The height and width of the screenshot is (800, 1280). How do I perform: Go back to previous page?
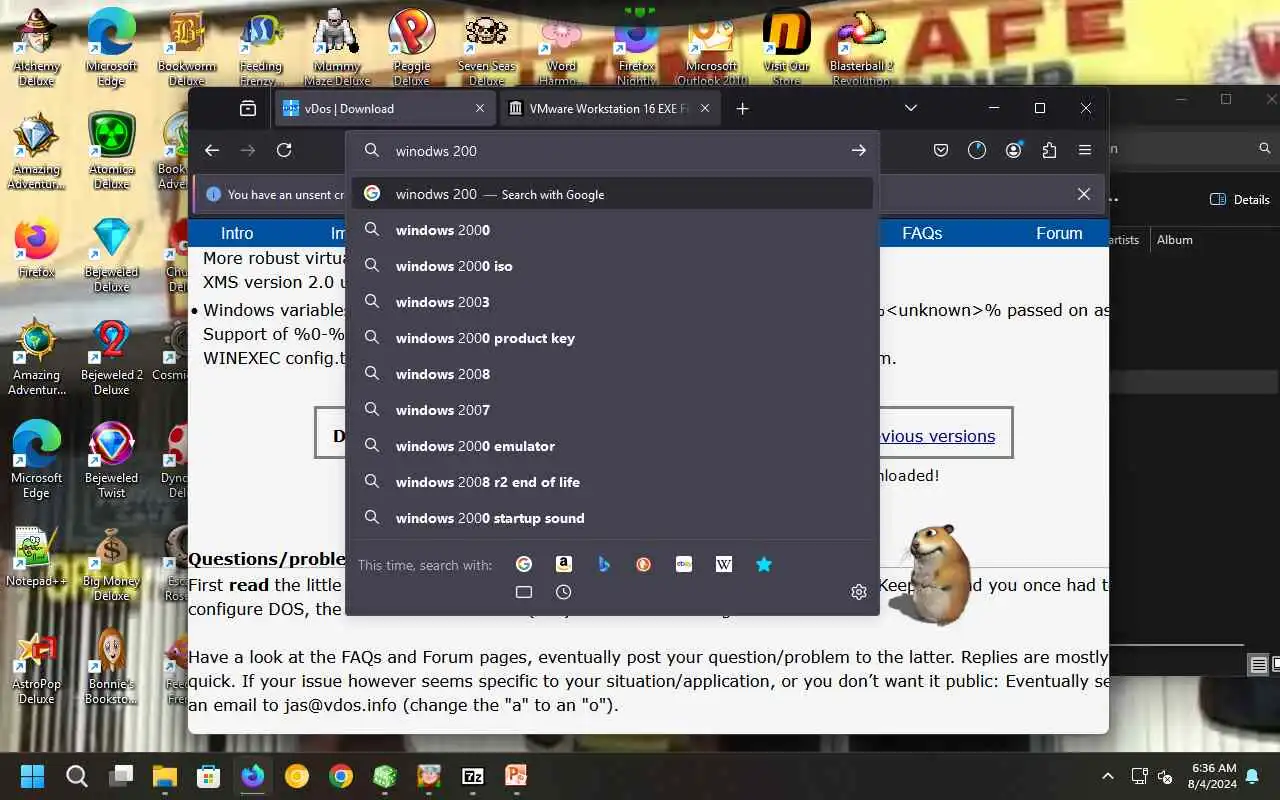pos(212,150)
